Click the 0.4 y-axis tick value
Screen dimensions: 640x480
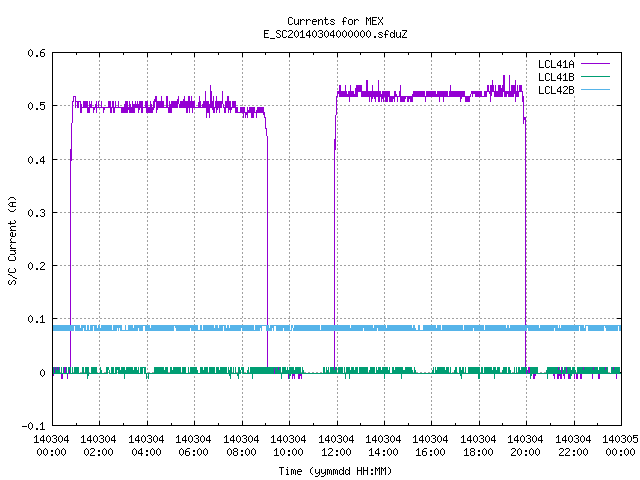click(36, 160)
